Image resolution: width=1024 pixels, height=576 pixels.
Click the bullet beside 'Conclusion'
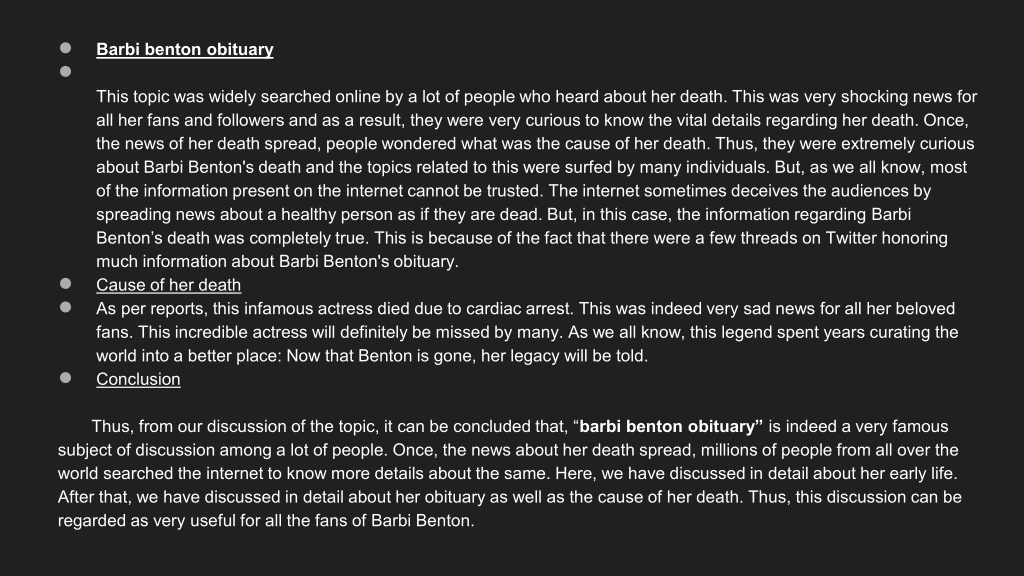point(65,377)
